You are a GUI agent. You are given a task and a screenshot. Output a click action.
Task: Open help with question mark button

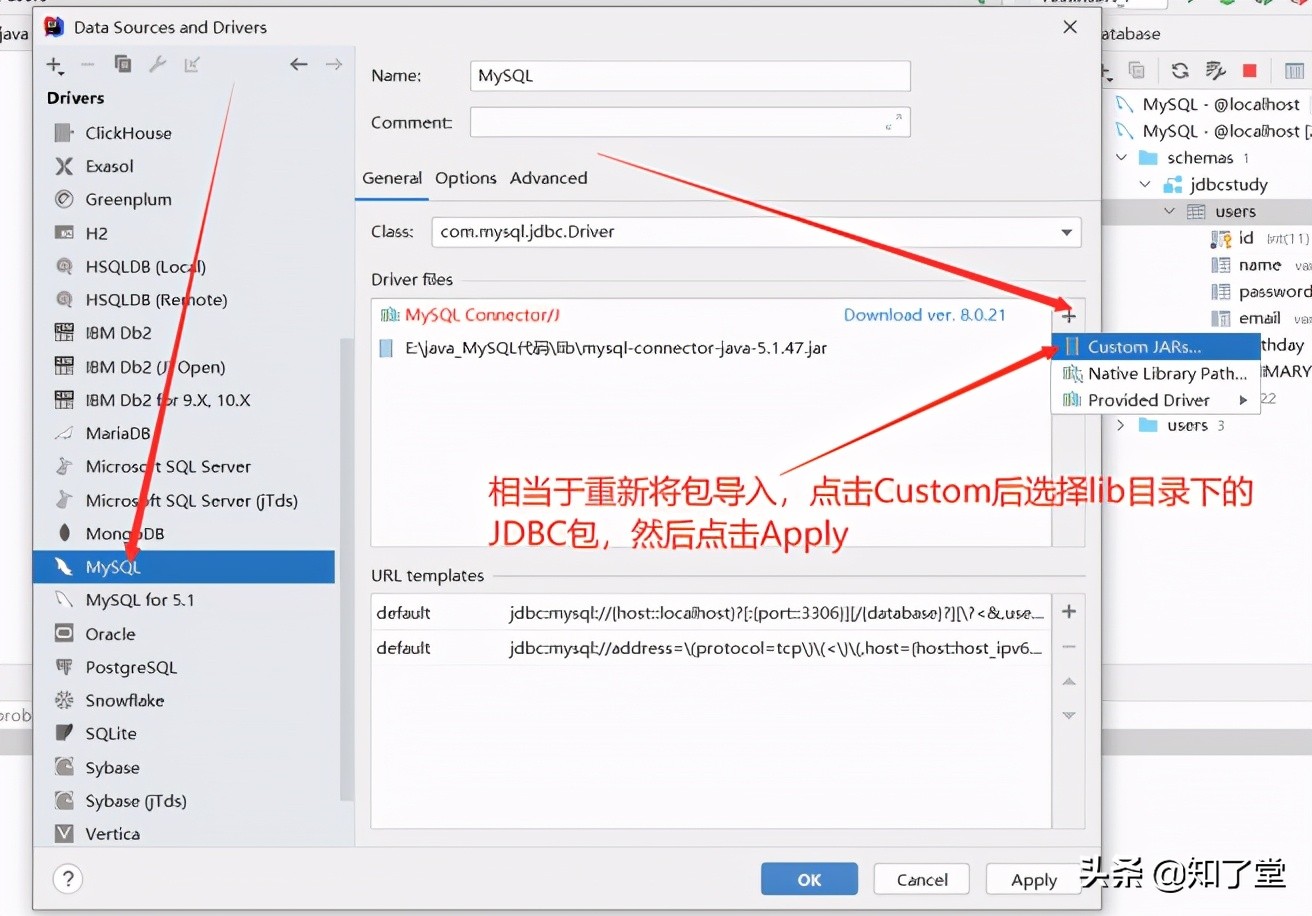click(67, 879)
